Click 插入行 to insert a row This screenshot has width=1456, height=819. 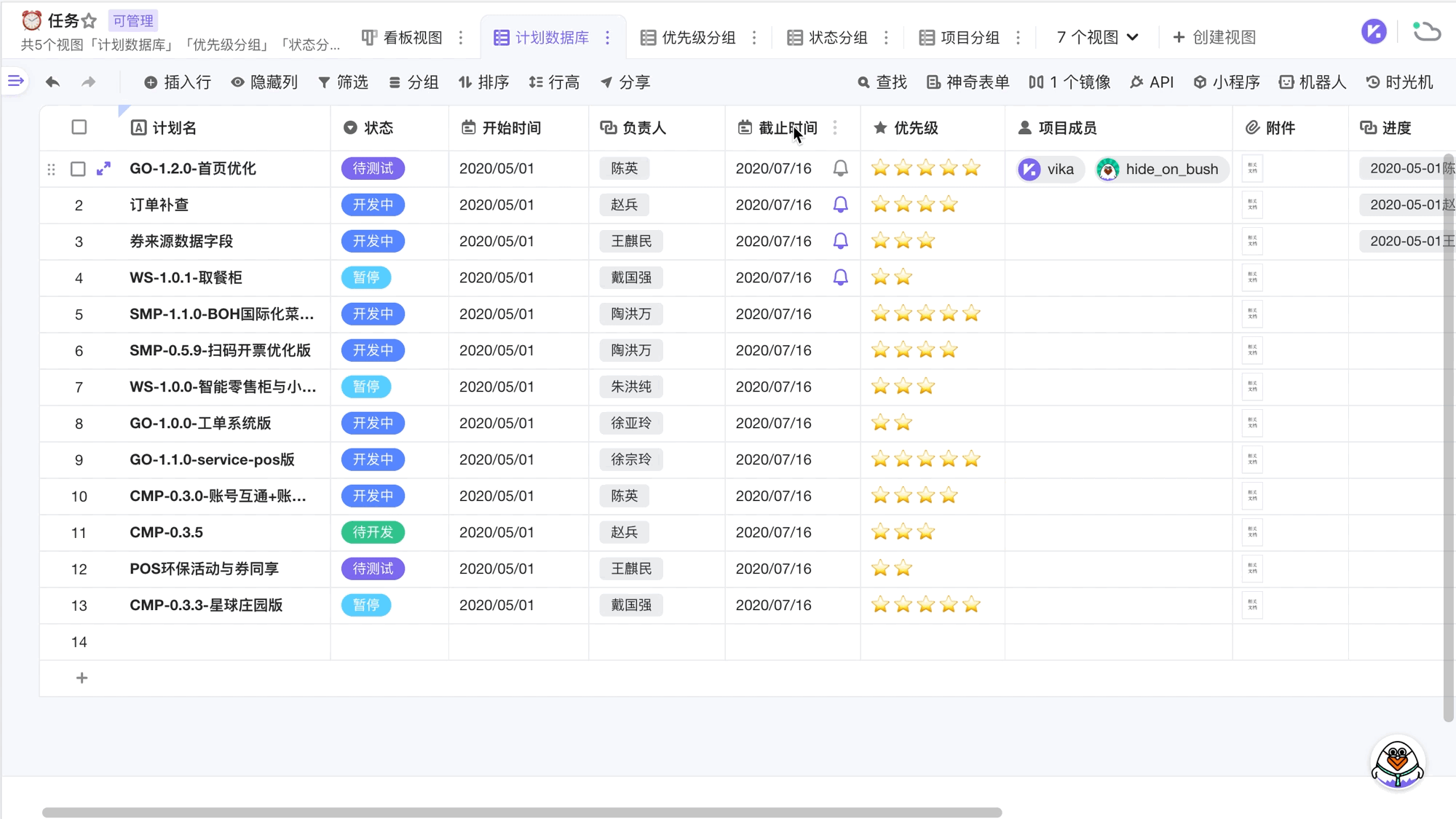[x=178, y=82]
